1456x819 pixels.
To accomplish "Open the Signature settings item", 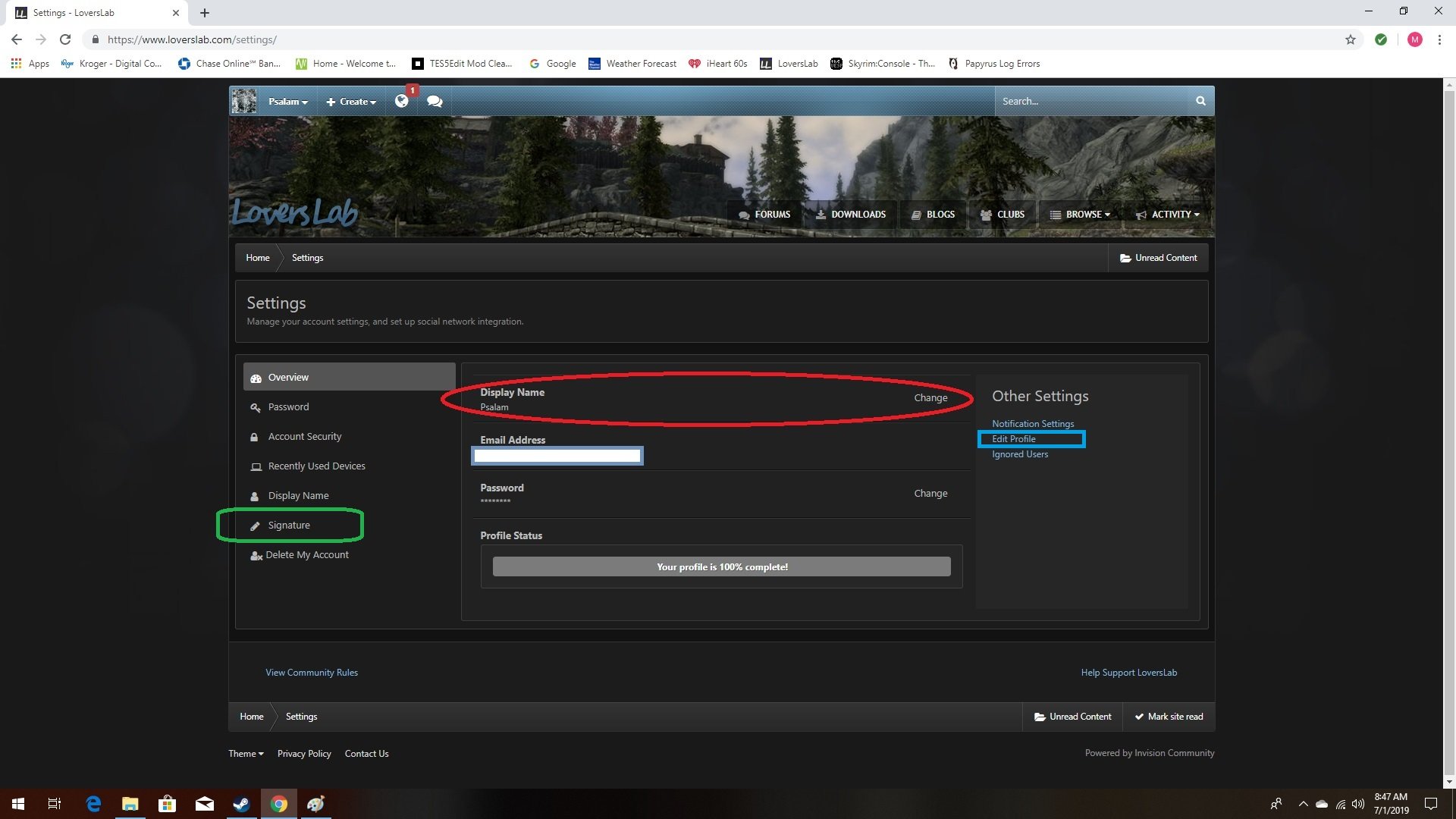I will tap(289, 526).
